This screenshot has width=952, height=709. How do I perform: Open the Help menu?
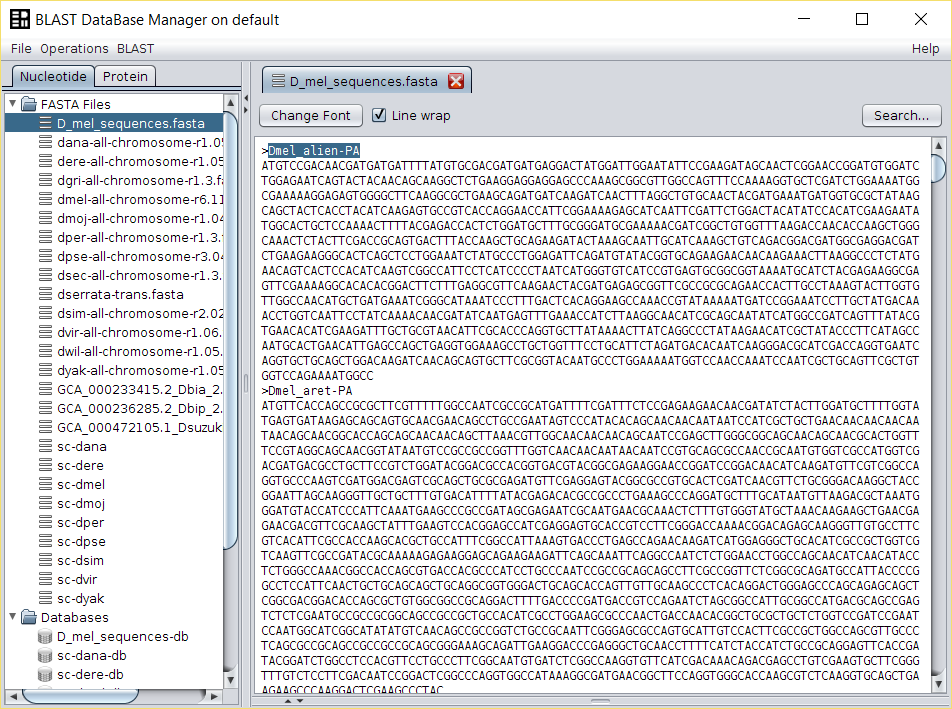click(x=925, y=48)
